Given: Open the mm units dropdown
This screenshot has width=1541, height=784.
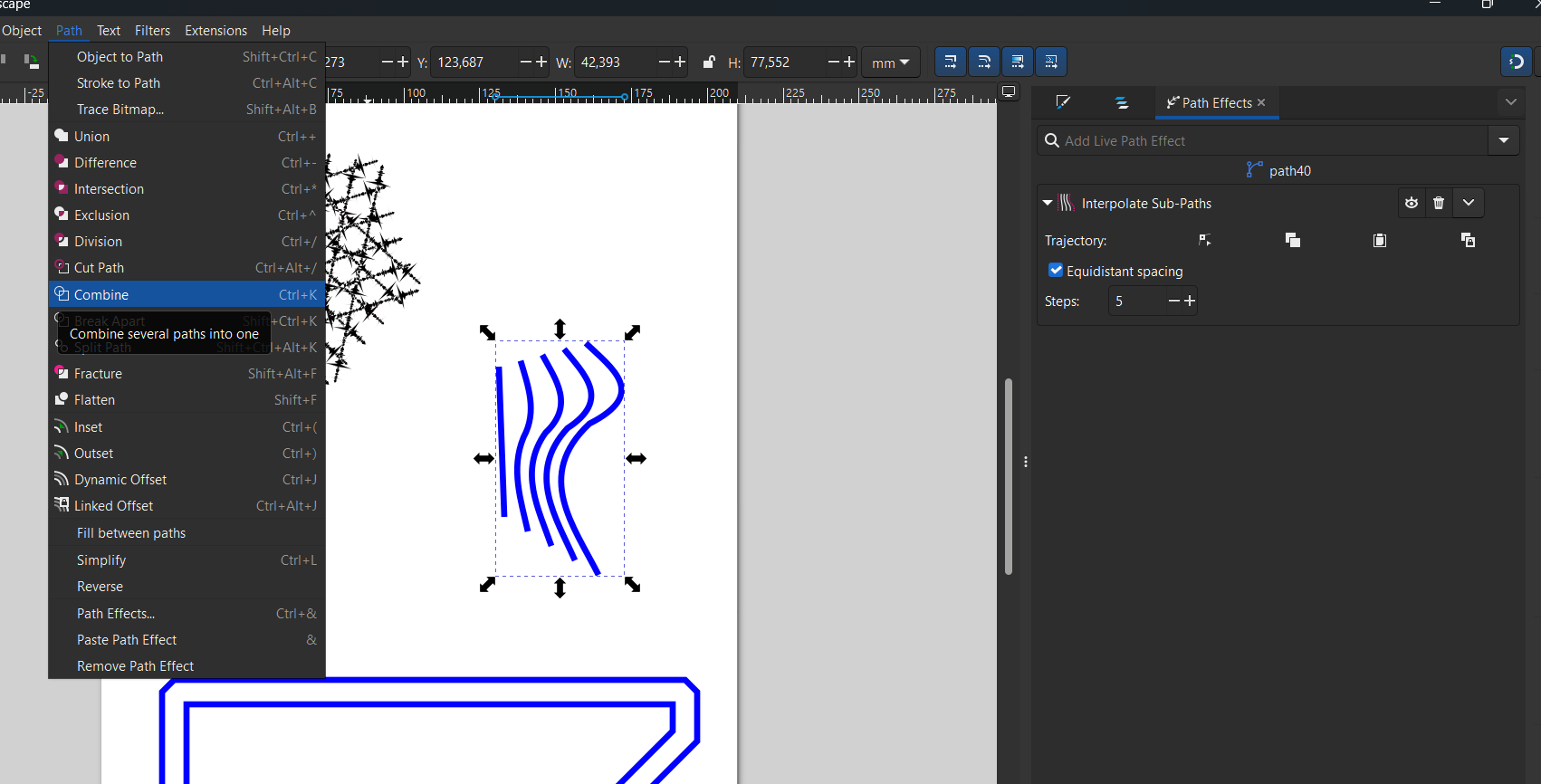Looking at the screenshot, I should [890, 62].
